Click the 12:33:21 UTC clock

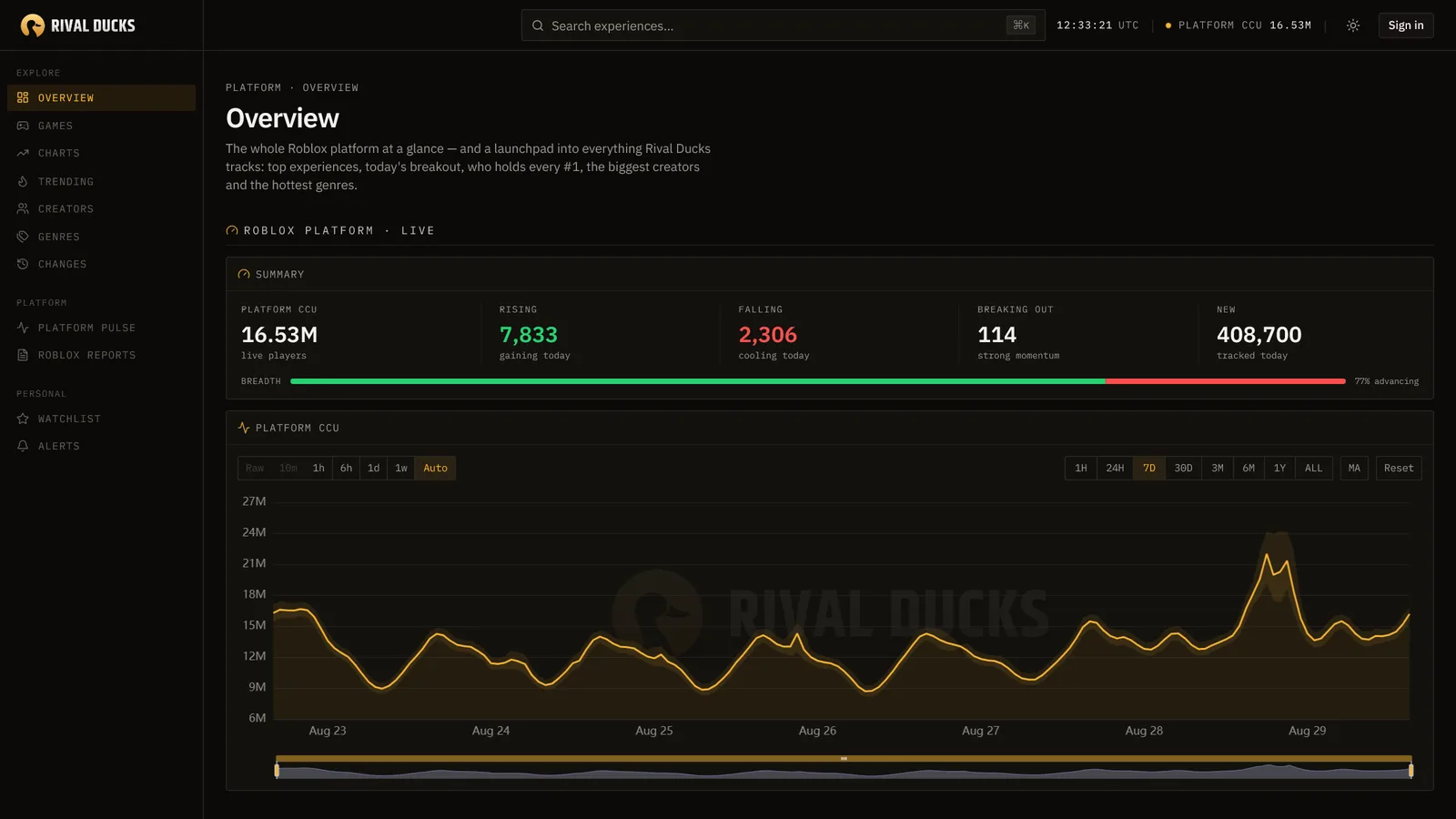click(x=1097, y=25)
